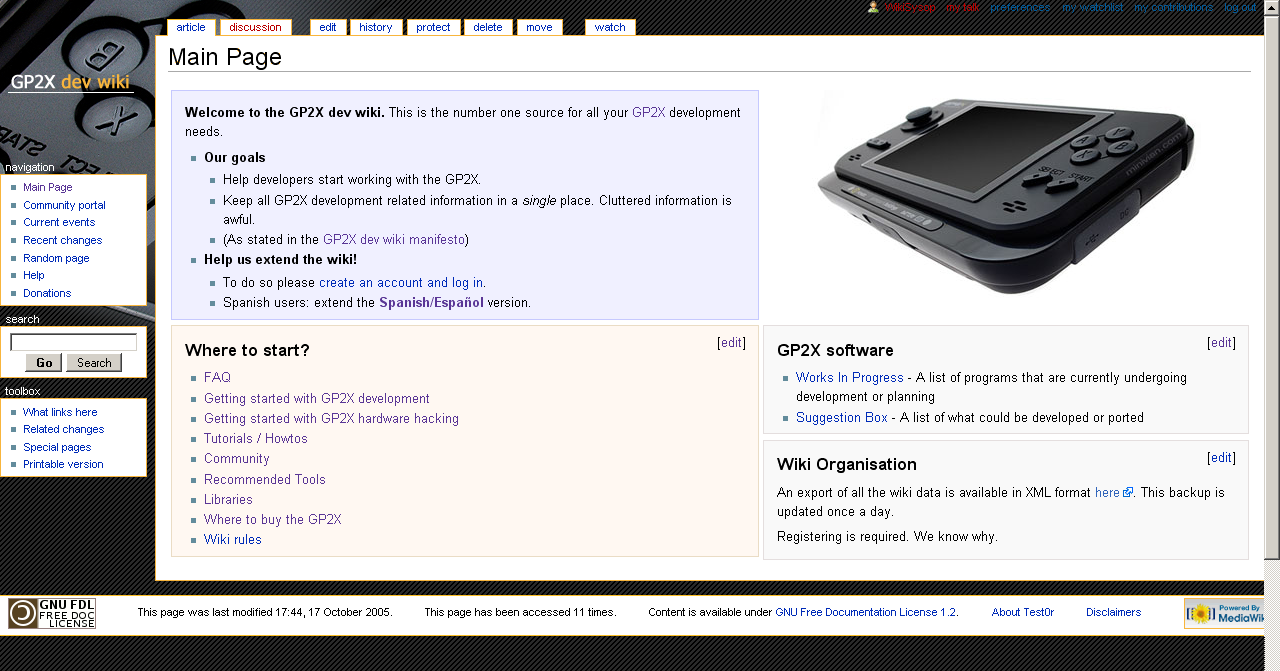Open GNU Free Documentation License 1.2 link
The height and width of the screenshot is (671, 1280).
[x=866, y=612]
